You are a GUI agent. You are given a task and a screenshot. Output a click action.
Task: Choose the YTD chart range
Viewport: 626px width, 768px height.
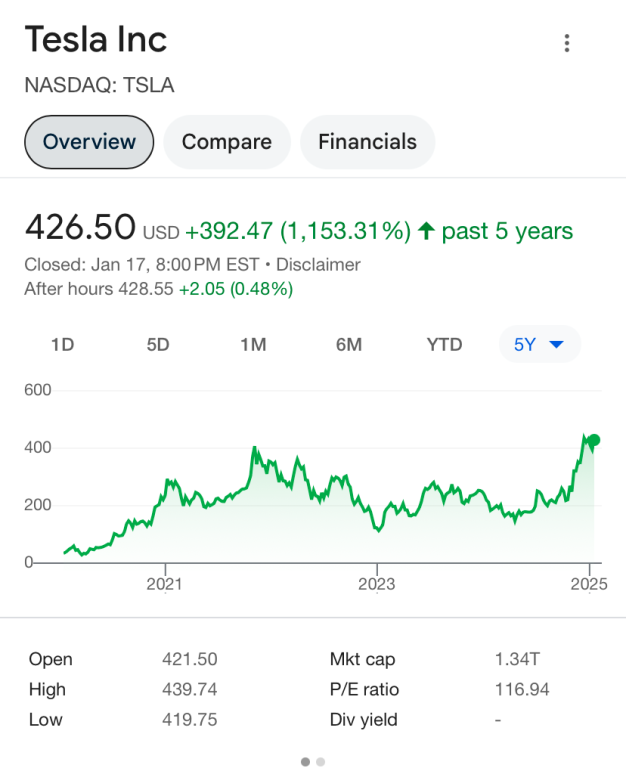point(444,345)
